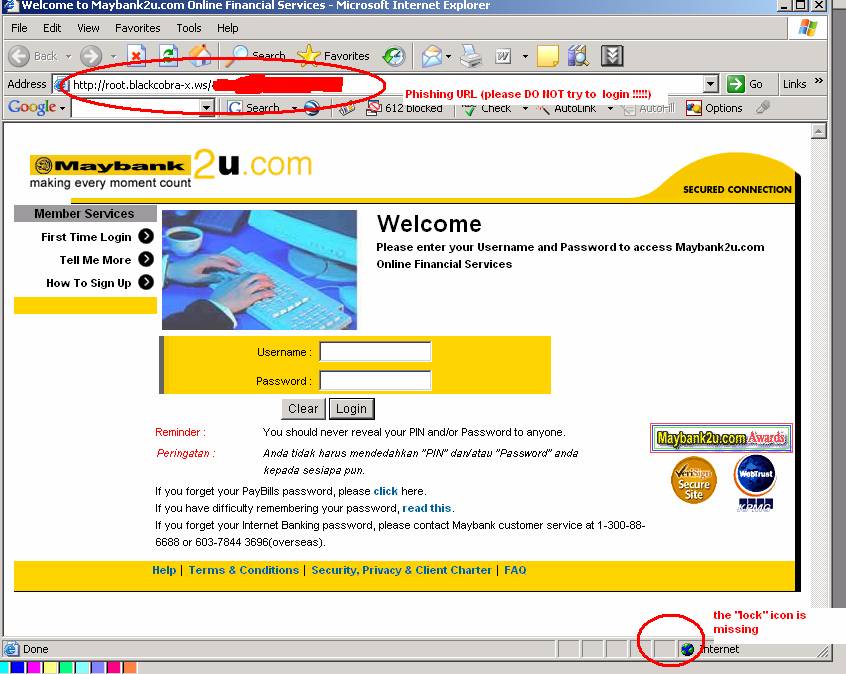Click the highlighter pen icon on Google toolbar

(762, 107)
